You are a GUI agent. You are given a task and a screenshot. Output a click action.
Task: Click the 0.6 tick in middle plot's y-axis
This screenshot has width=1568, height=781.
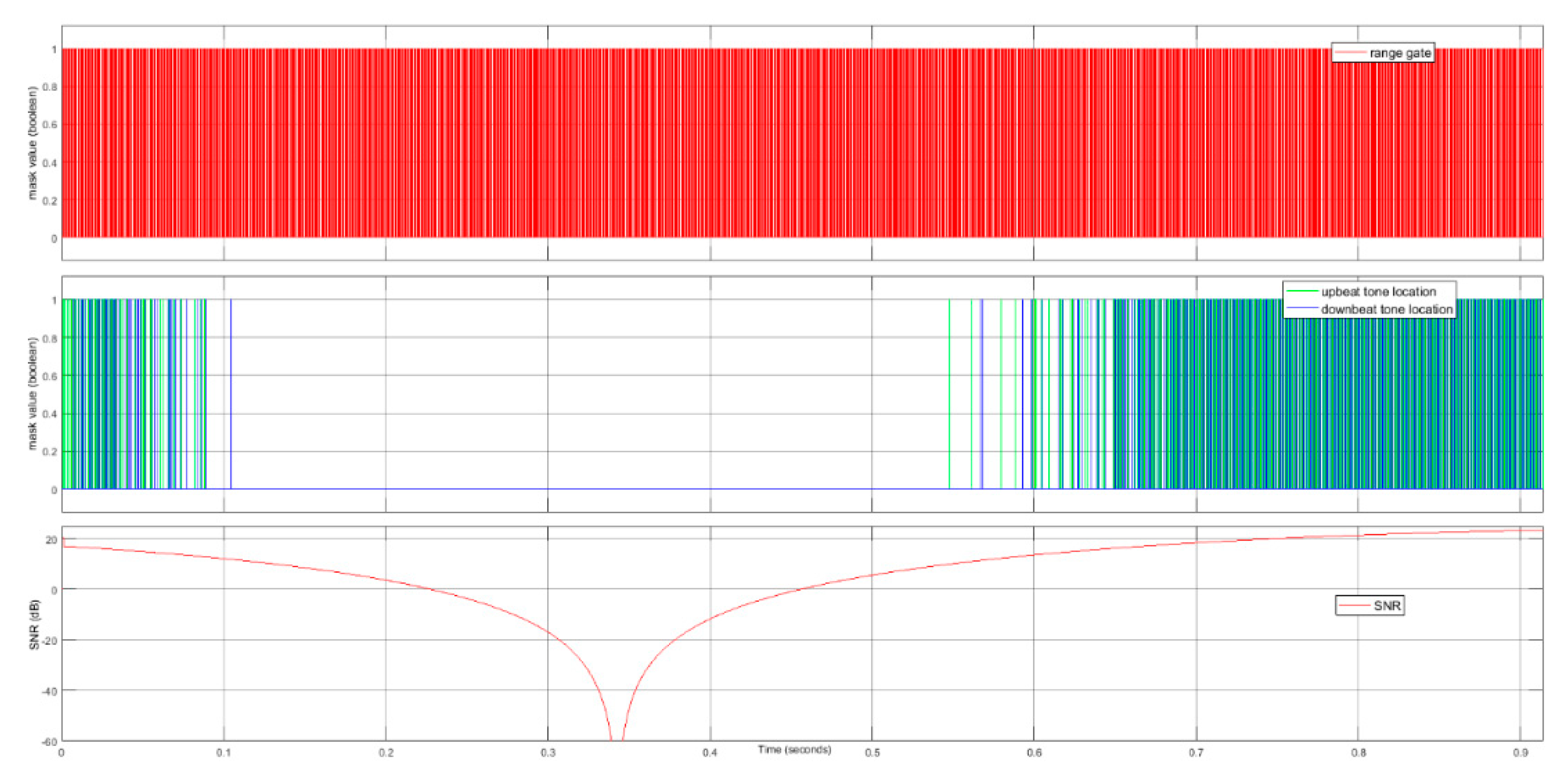point(50,376)
